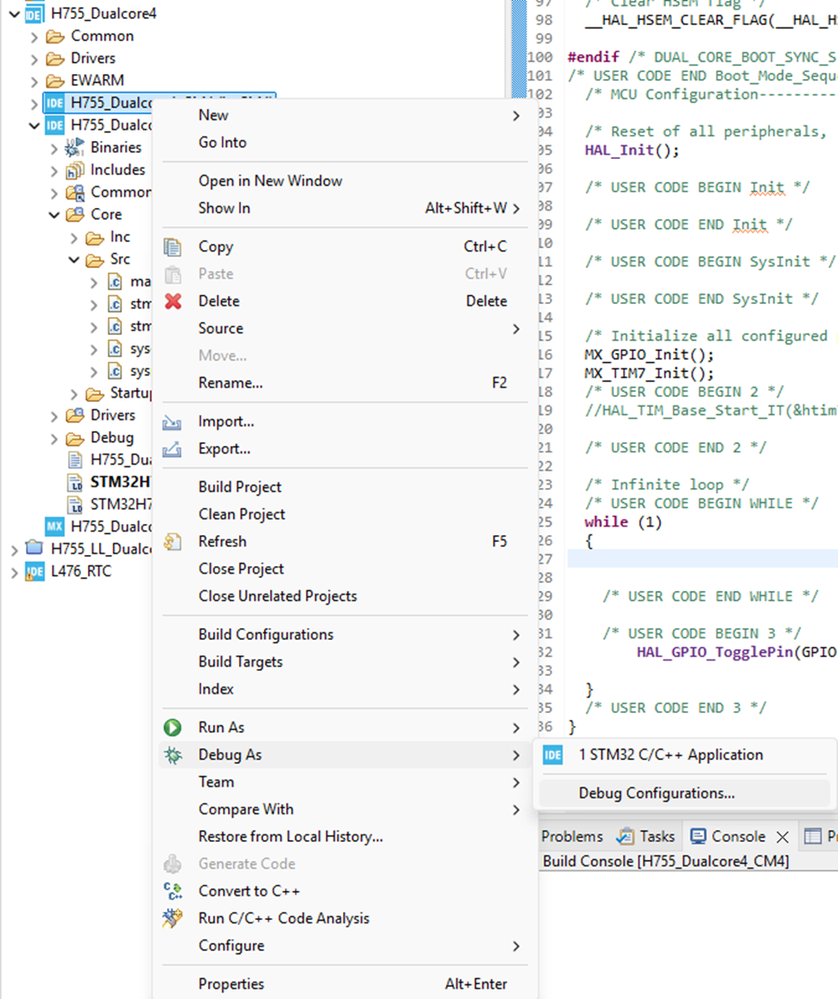This screenshot has width=838, height=999.
Task: Click the Run C/C++ Code Analysis icon
Action: tap(173, 918)
